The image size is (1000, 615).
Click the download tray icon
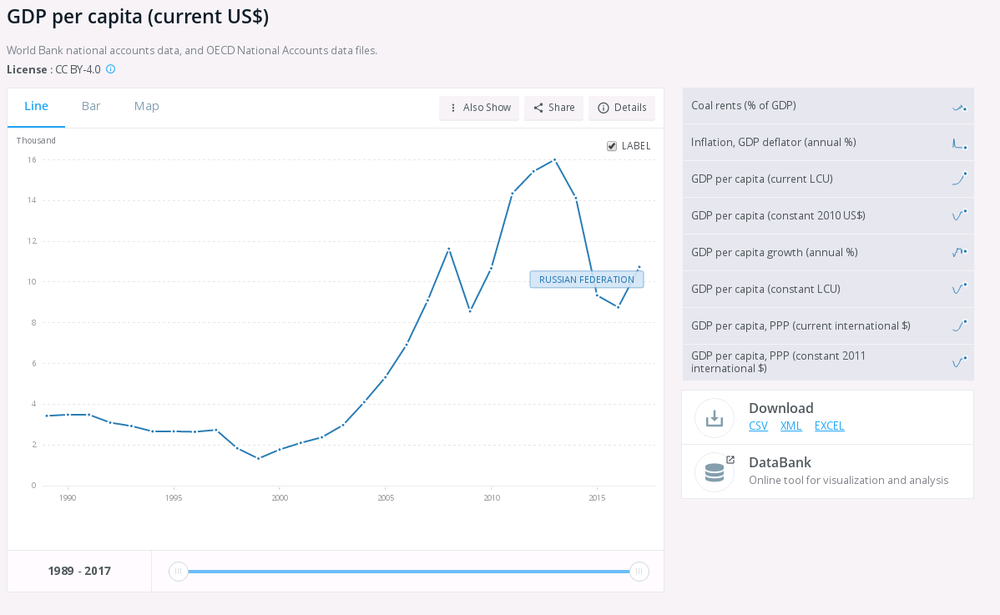714,418
